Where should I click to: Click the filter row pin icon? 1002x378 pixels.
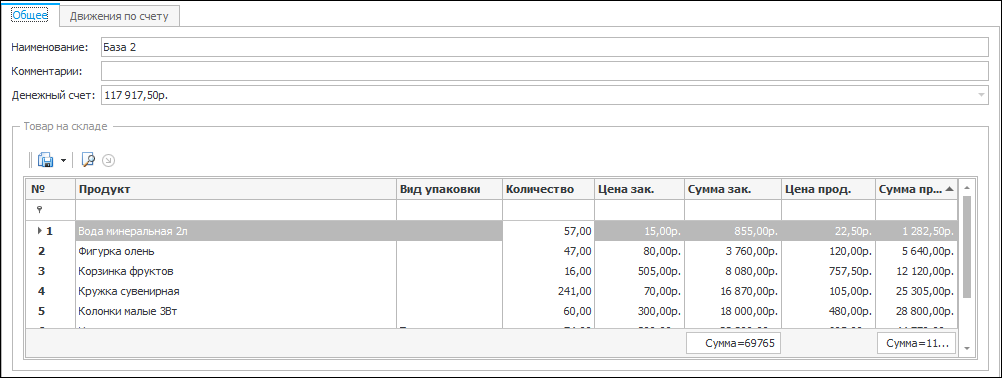[x=40, y=209]
